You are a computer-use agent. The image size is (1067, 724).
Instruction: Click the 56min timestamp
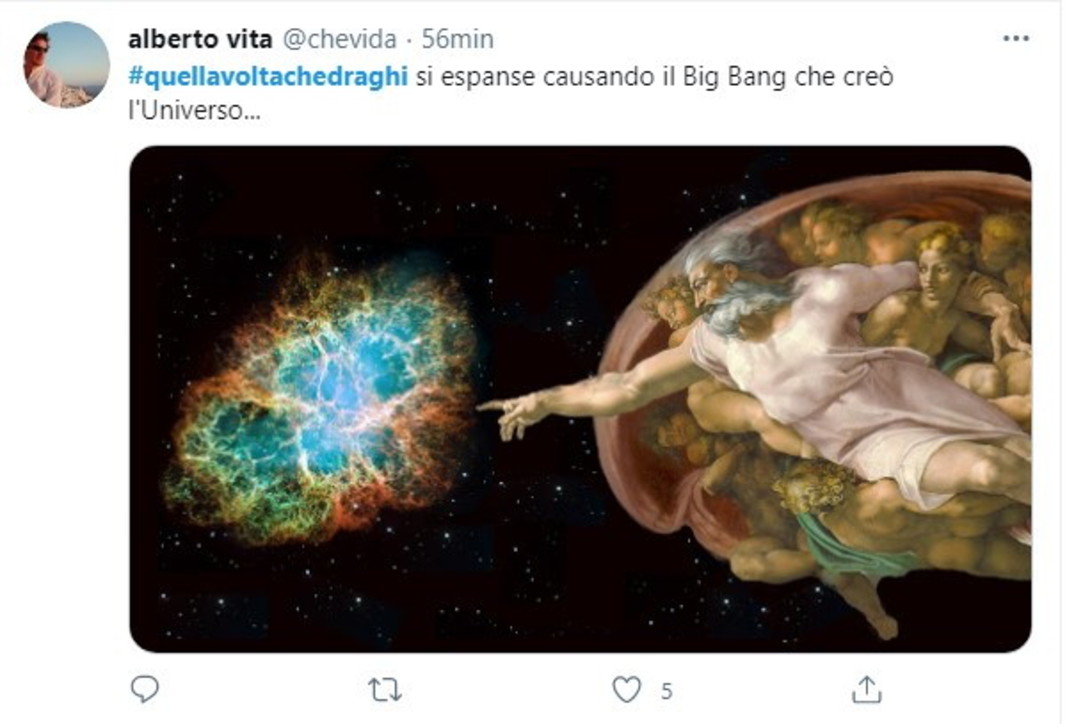457,39
